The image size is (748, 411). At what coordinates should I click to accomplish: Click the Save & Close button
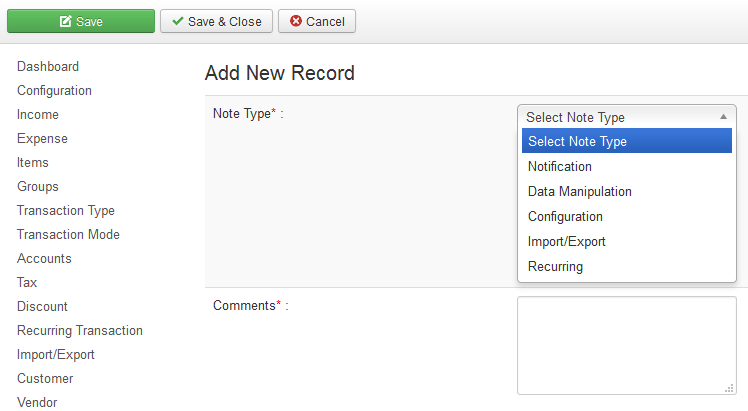pos(216,21)
